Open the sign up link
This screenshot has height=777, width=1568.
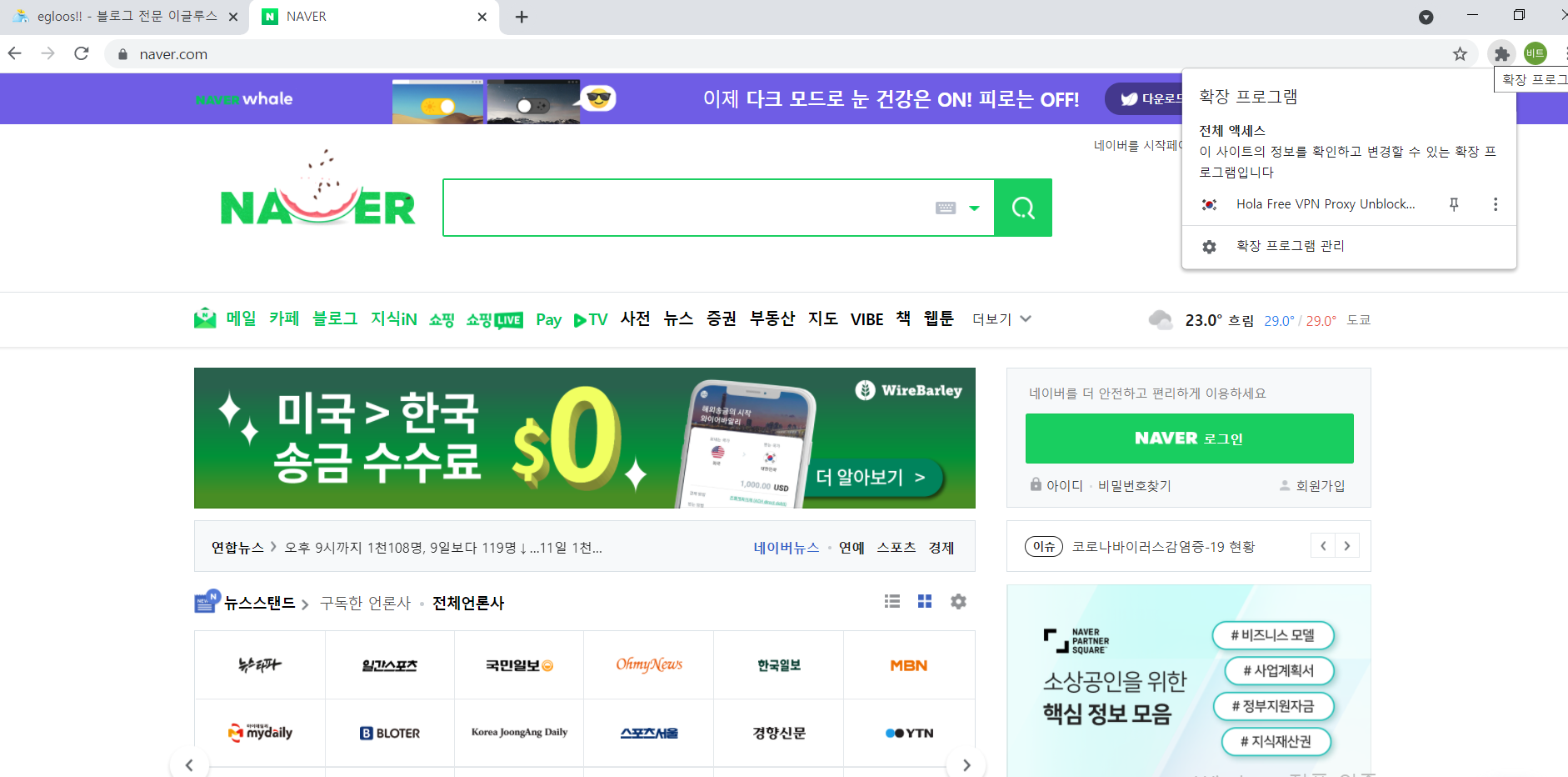pyautogui.click(x=1320, y=485)
